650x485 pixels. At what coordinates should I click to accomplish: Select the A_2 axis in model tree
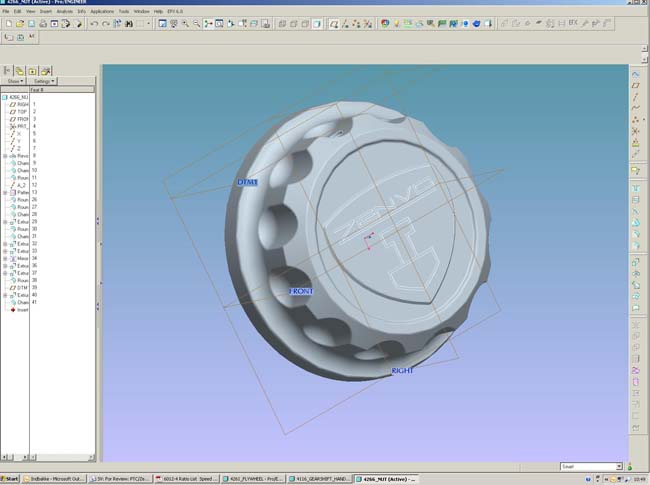[18, 185]
